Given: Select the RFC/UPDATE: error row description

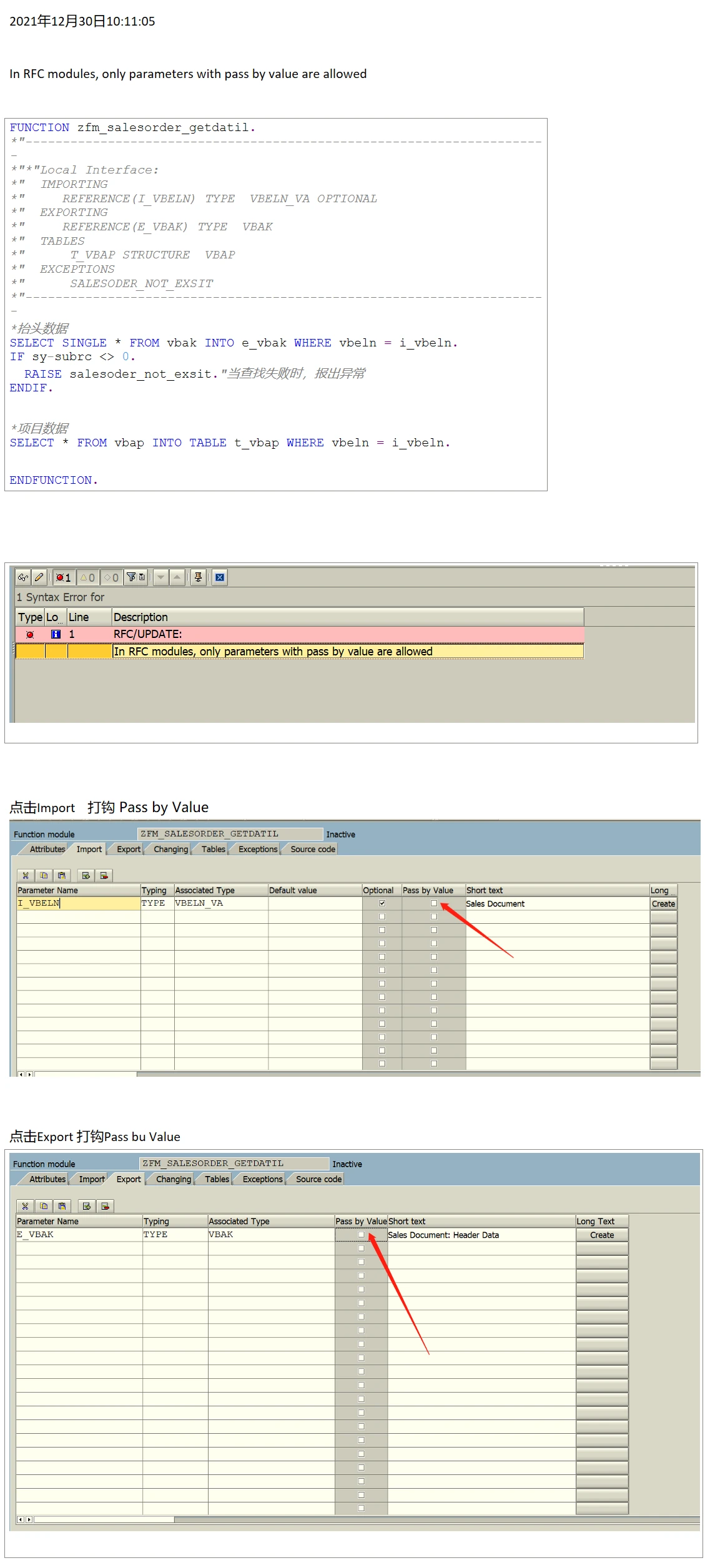Looking at the screenshot, I should click(x=348, y=634).
